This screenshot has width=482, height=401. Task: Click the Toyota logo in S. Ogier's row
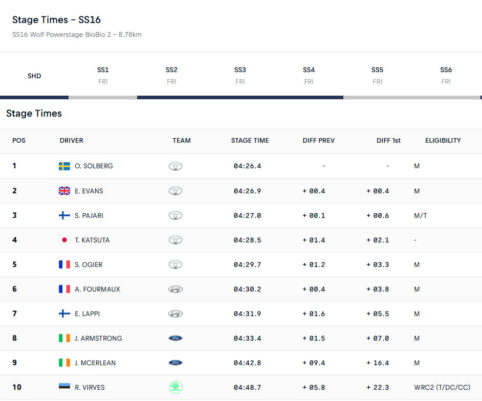pyautogui.click(x=175, y=265)
